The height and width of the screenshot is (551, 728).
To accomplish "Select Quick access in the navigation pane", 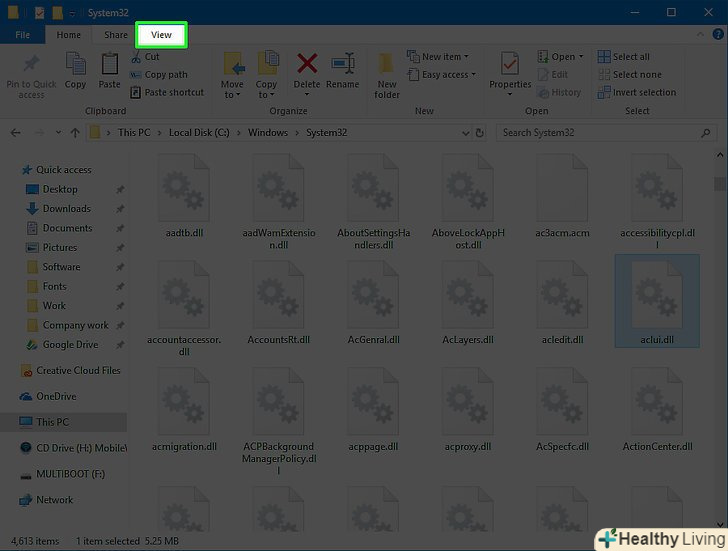I will point(57,170).
